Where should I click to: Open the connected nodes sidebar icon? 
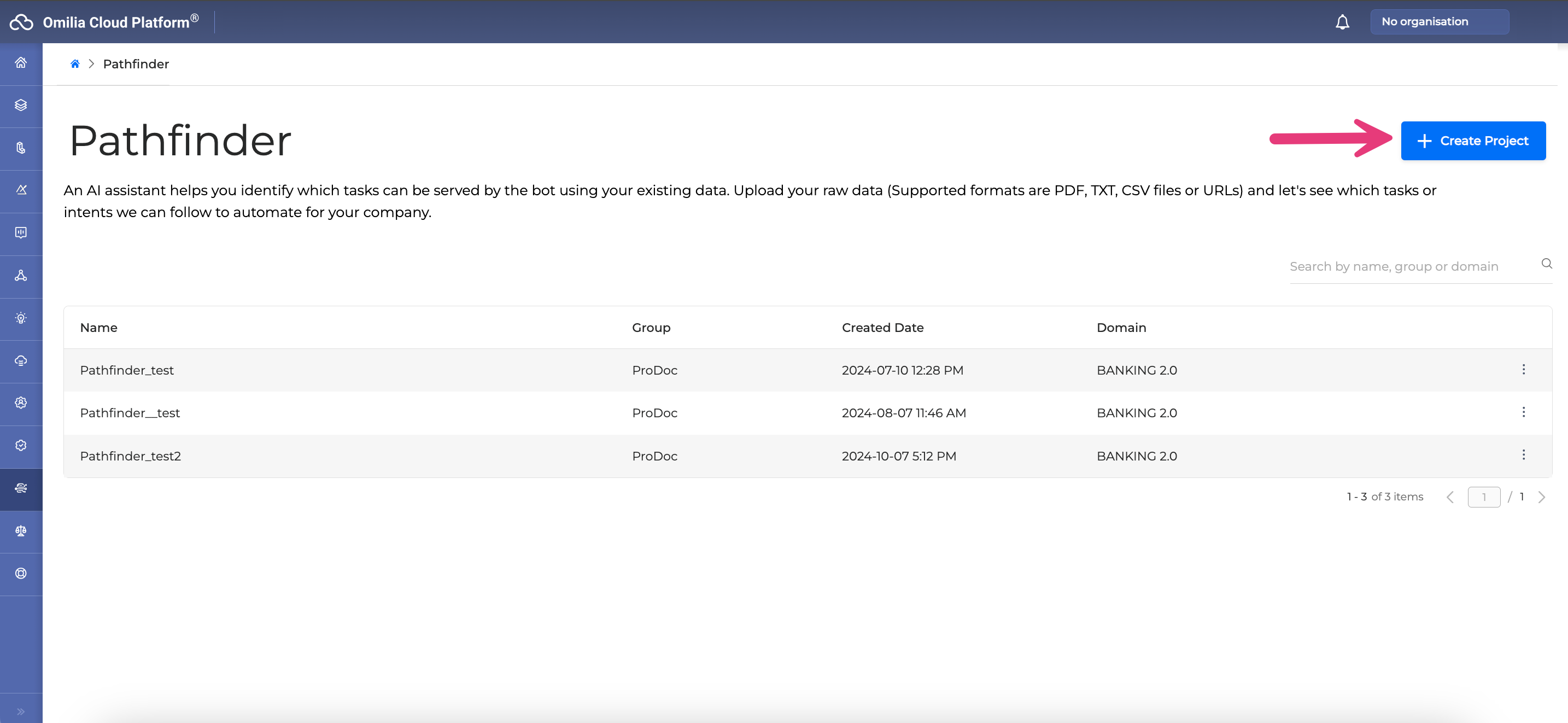pos(21,275)
